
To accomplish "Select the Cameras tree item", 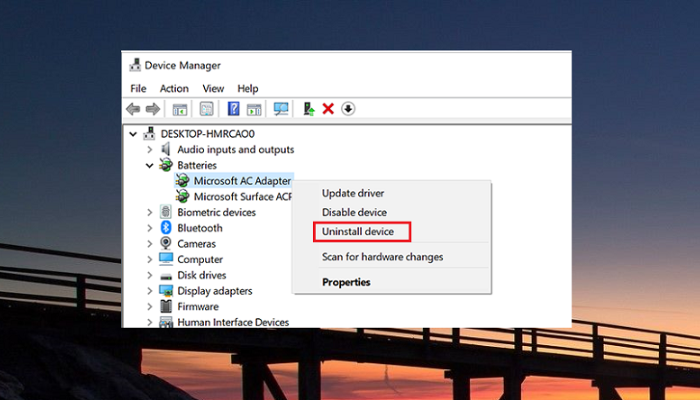I will [196, 244].
